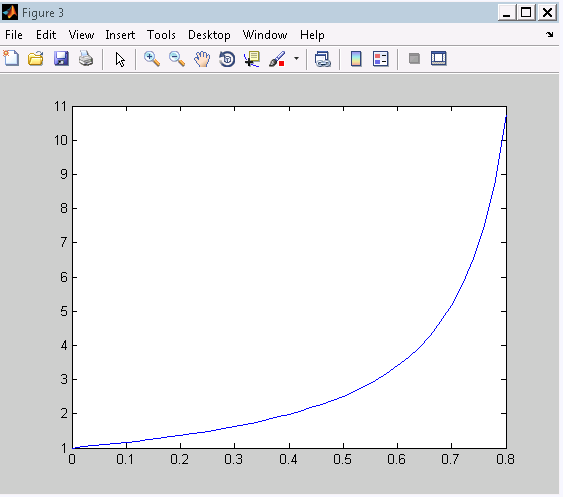Activate the Data Cursor tool

pos(252,59)
